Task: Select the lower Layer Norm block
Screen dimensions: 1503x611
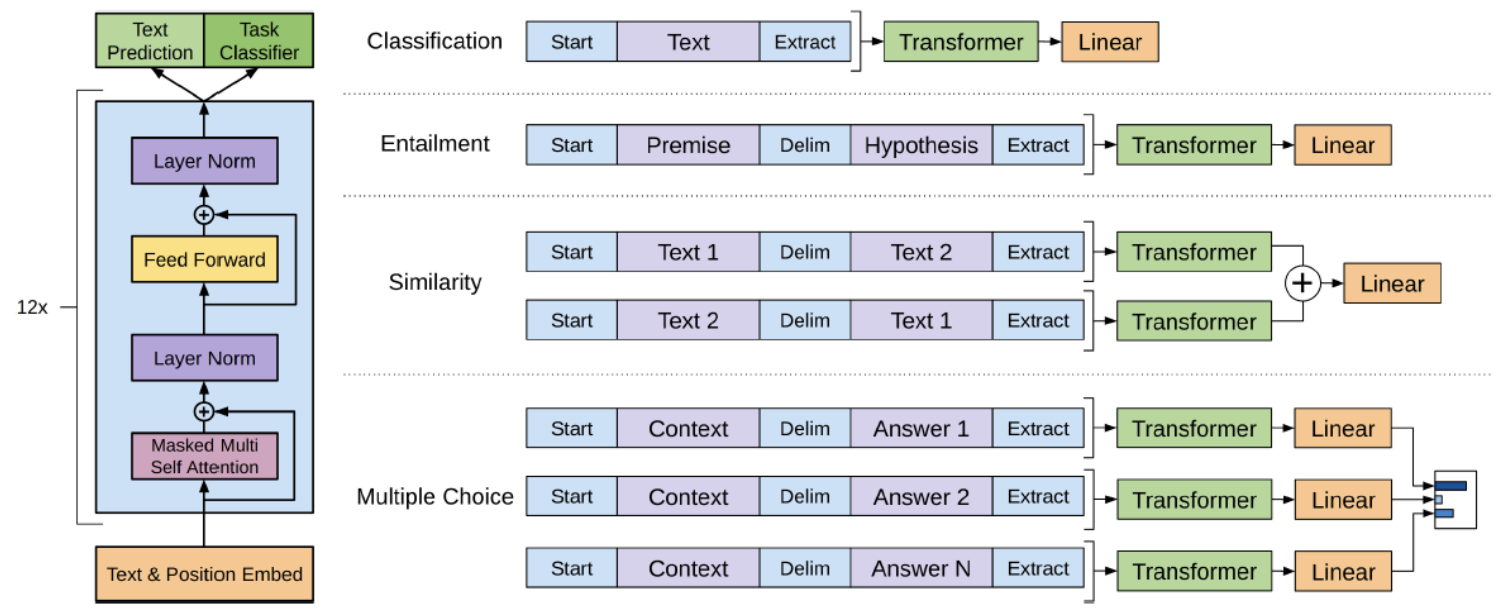Action: (x=204, y=358)
